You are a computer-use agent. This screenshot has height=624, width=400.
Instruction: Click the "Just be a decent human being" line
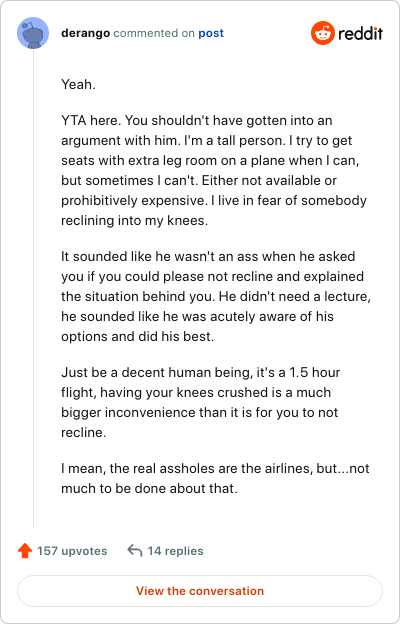point(201,372)
